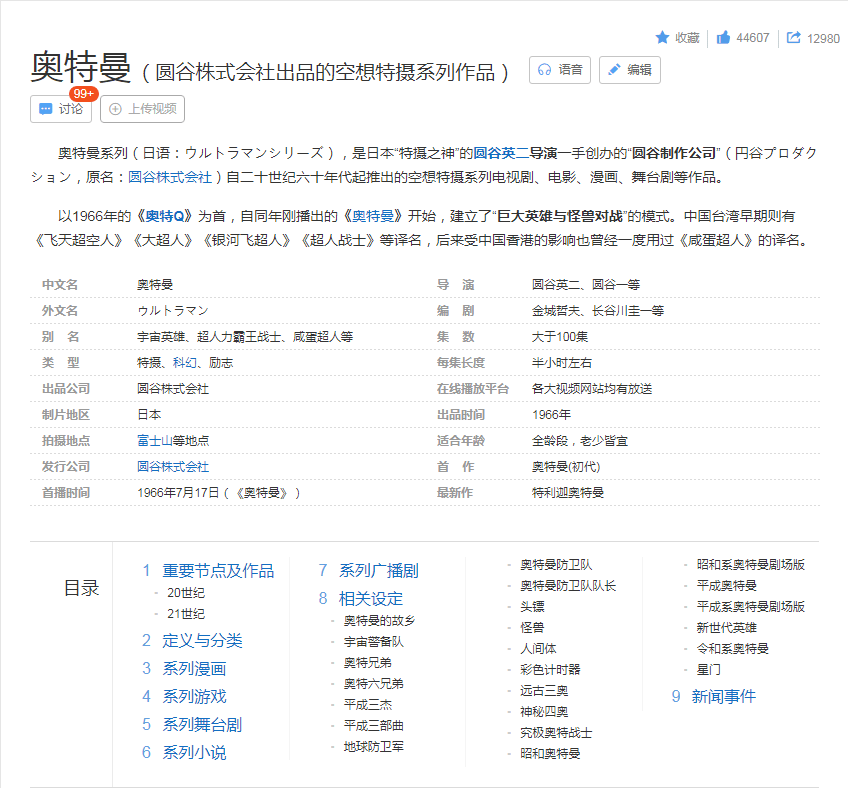Click the 特利迦奥特曼 value in 最新作 row
Screen dimensions: 848x788
point(568,493)
